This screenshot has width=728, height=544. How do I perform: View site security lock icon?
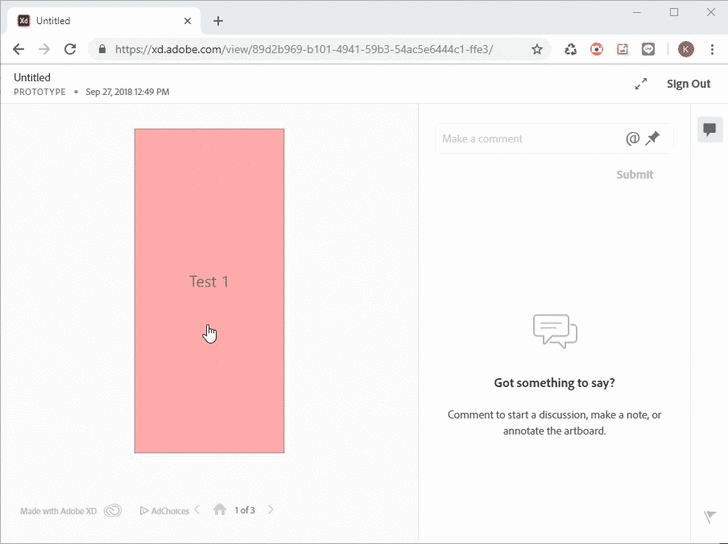tap(102, 49)
